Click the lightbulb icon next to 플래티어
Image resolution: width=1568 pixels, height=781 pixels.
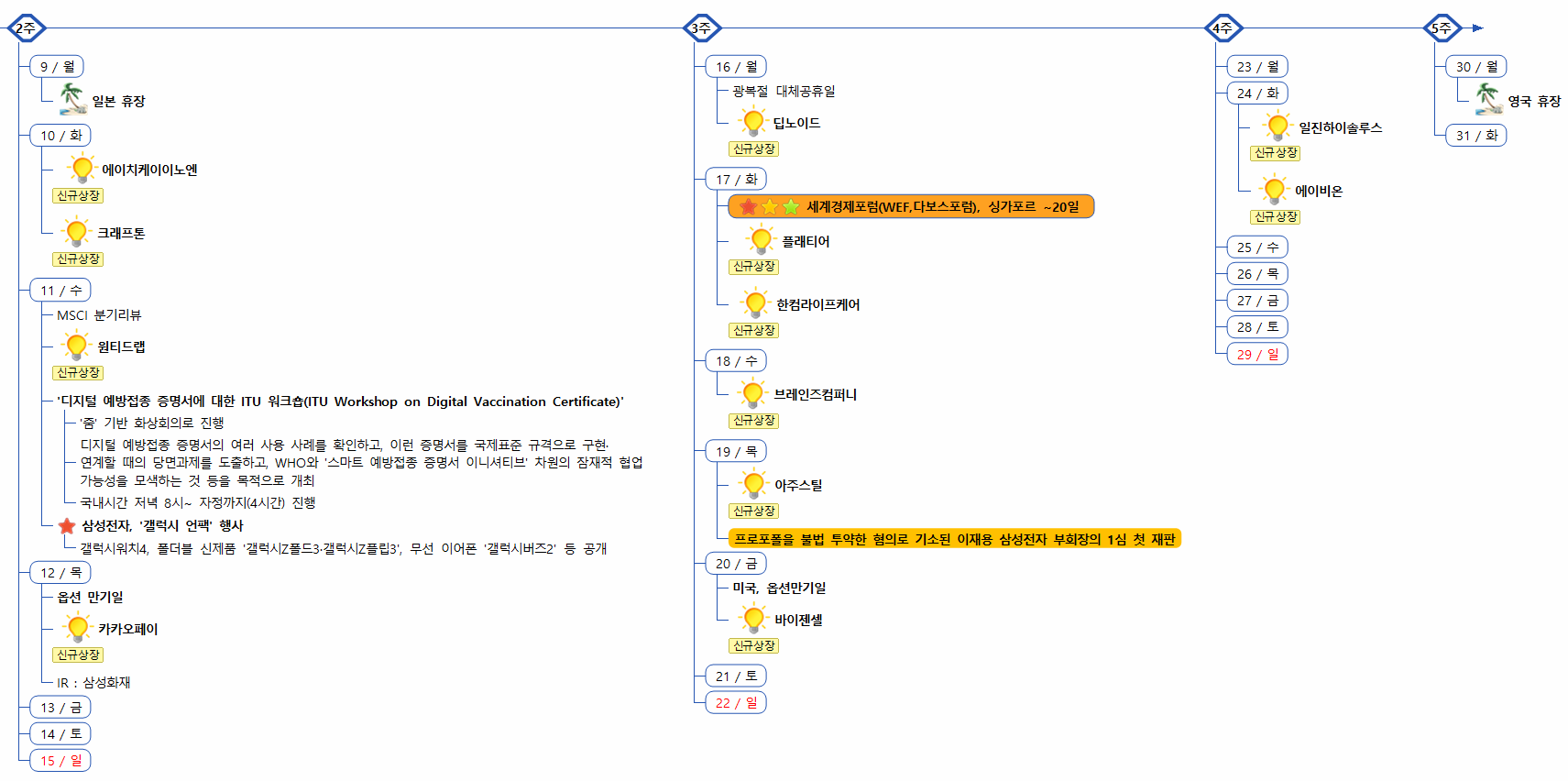762,240
